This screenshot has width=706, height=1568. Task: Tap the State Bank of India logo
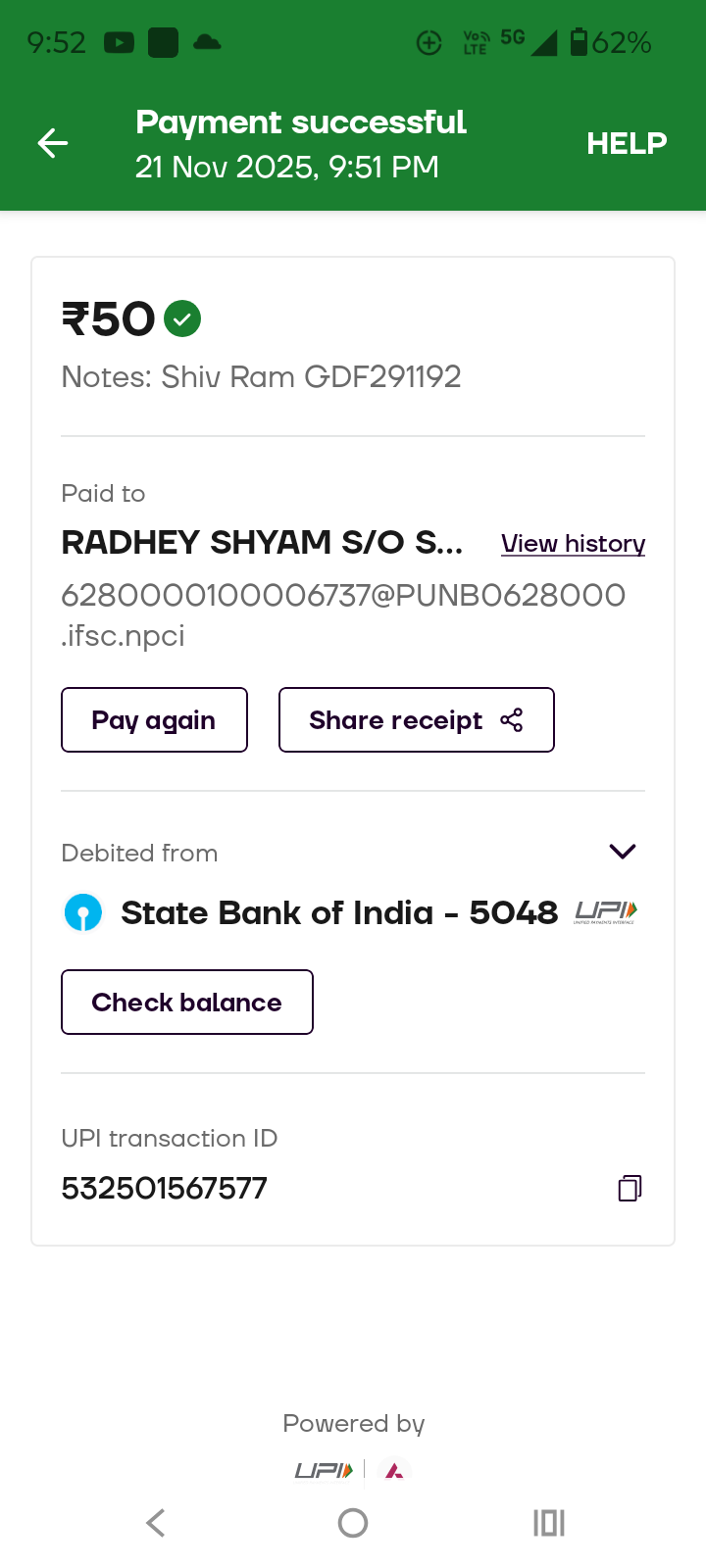(x=83, y=912)
